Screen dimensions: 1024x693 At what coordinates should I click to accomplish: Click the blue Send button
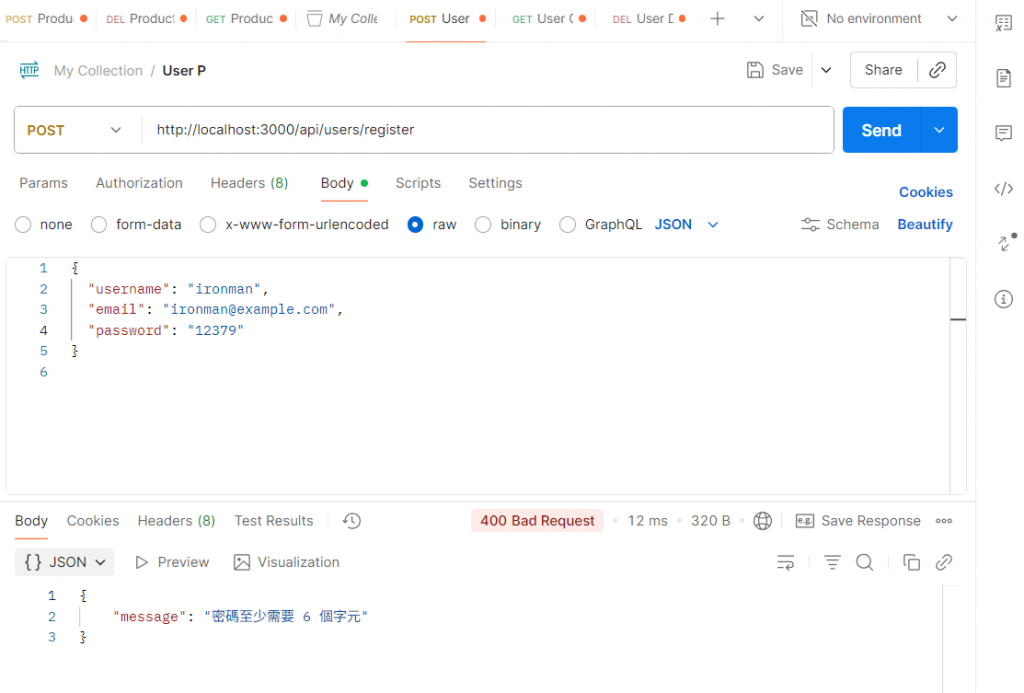coord(881,130)
